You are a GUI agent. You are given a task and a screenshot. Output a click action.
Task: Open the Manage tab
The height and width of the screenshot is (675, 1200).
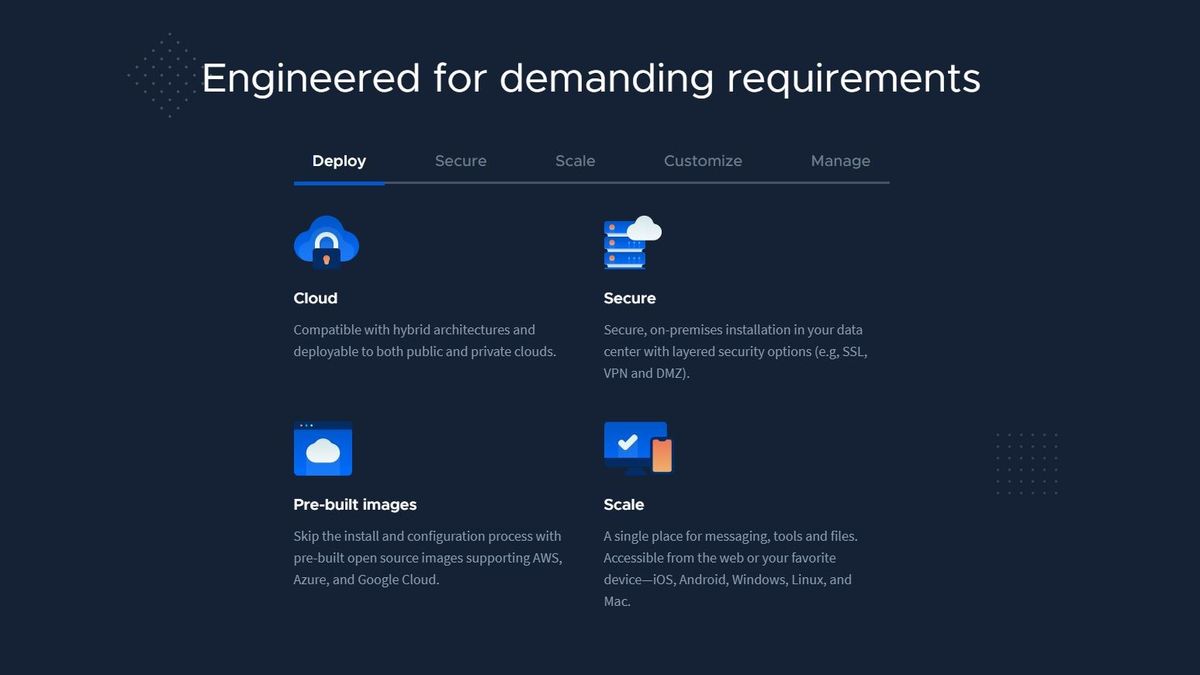(840, 161)
